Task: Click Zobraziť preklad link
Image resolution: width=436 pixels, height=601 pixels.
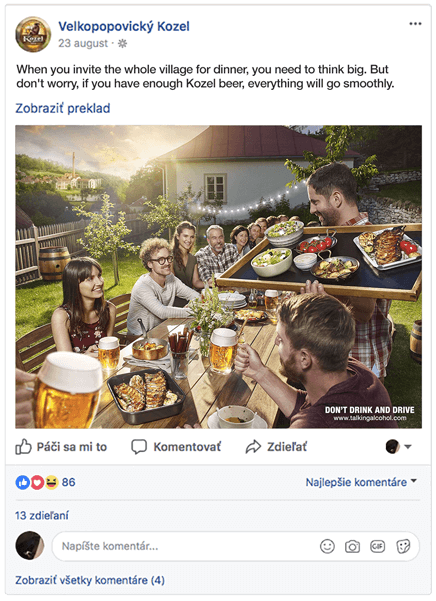Action: (63, 108)
